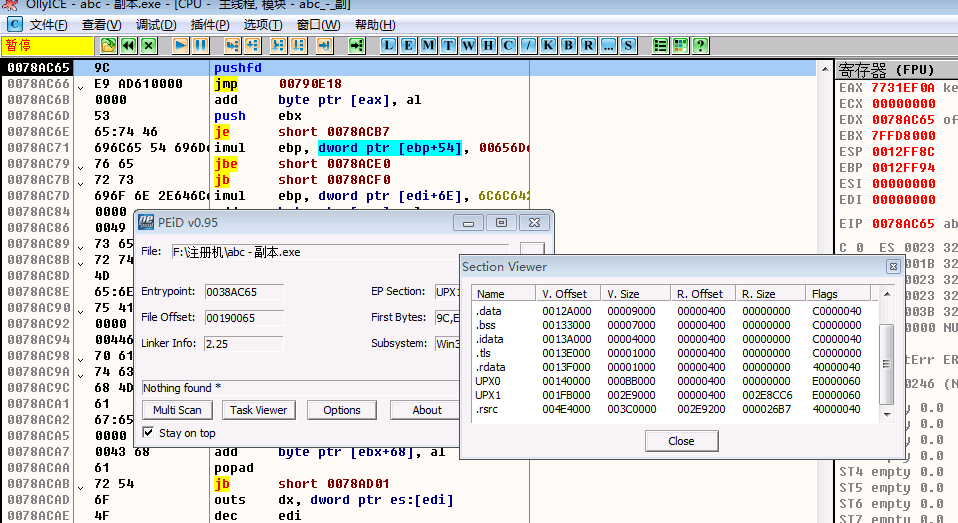Click the Task Viewer button in PEiD
The width and height of the screenshot is (958, 523).
coord(258,410)
